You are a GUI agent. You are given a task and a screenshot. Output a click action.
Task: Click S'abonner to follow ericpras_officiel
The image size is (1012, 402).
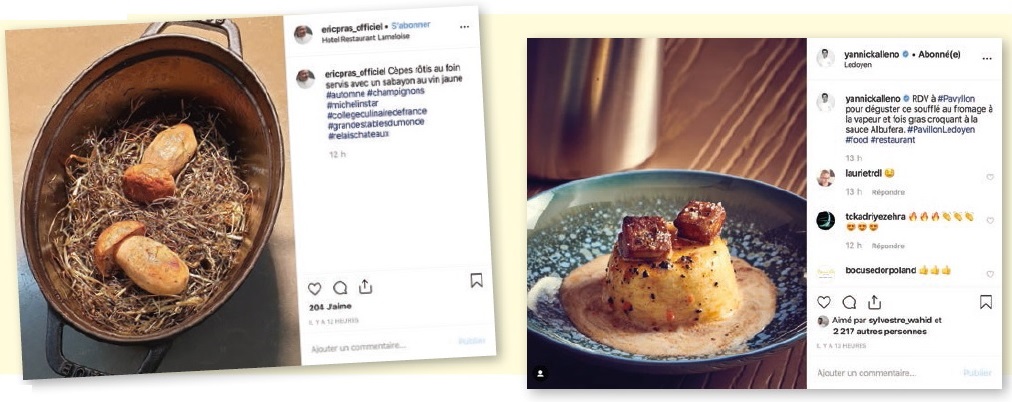click(x=410, y=25)
